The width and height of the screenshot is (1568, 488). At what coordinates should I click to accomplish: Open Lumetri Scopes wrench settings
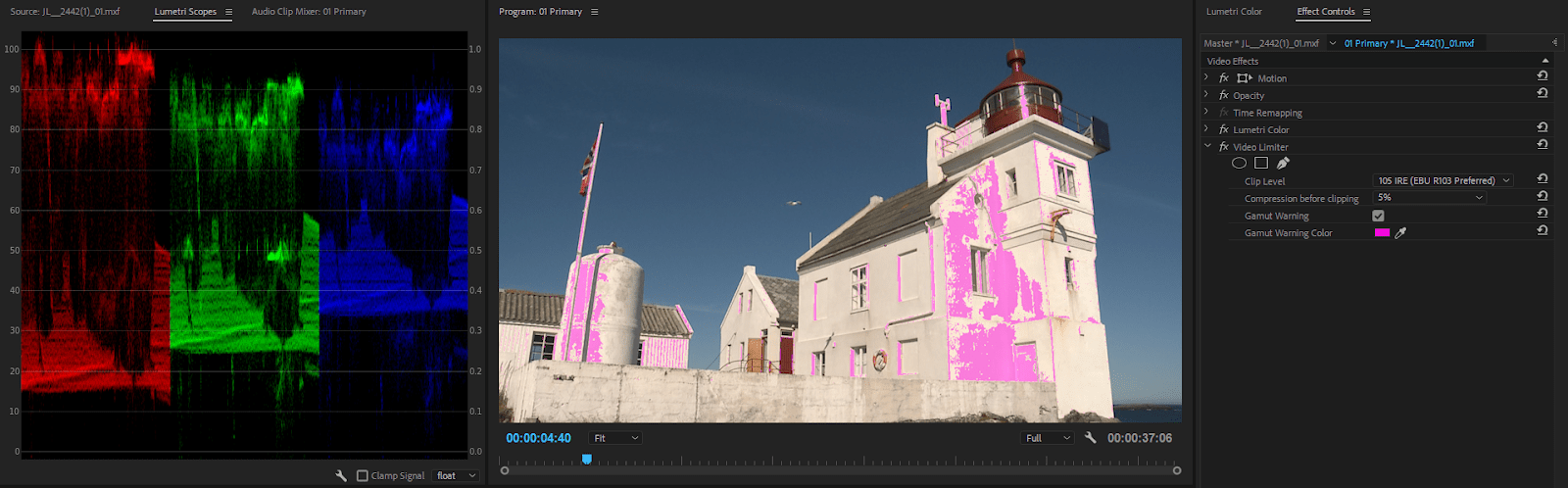[x=341, y=475]
